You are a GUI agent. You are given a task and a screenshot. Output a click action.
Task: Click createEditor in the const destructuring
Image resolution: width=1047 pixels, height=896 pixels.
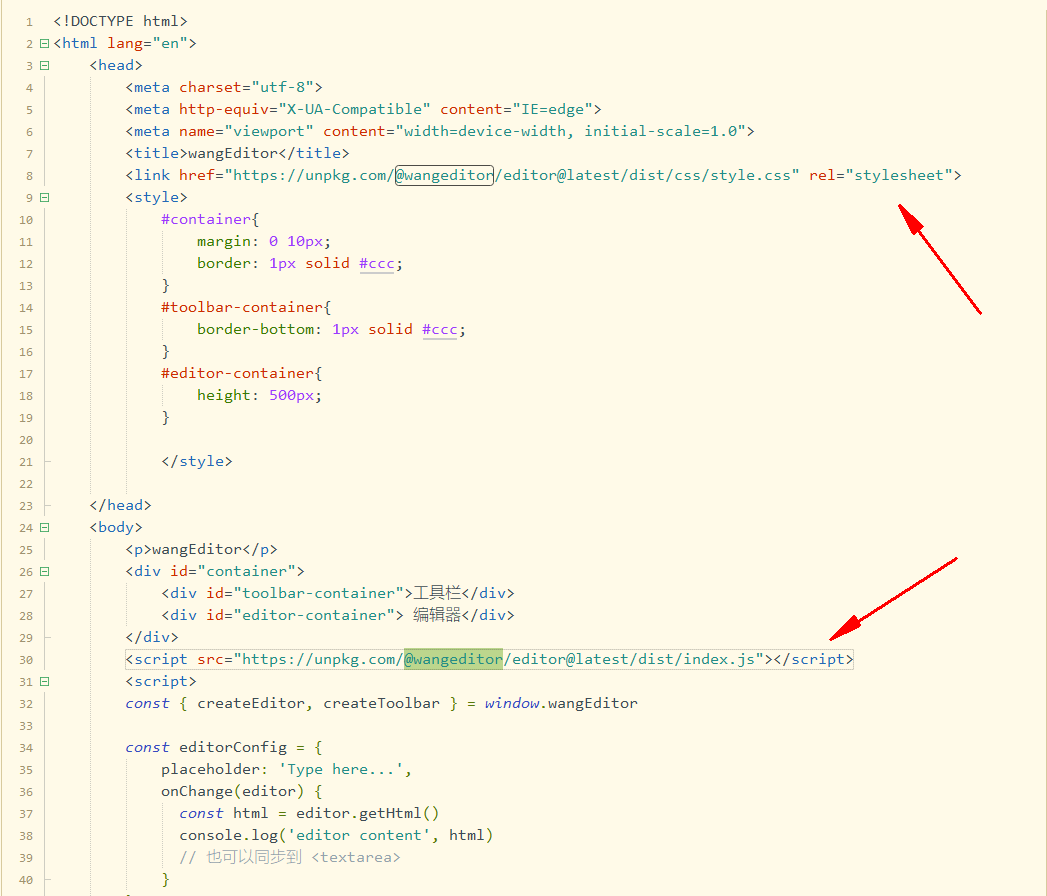(251, 704)
